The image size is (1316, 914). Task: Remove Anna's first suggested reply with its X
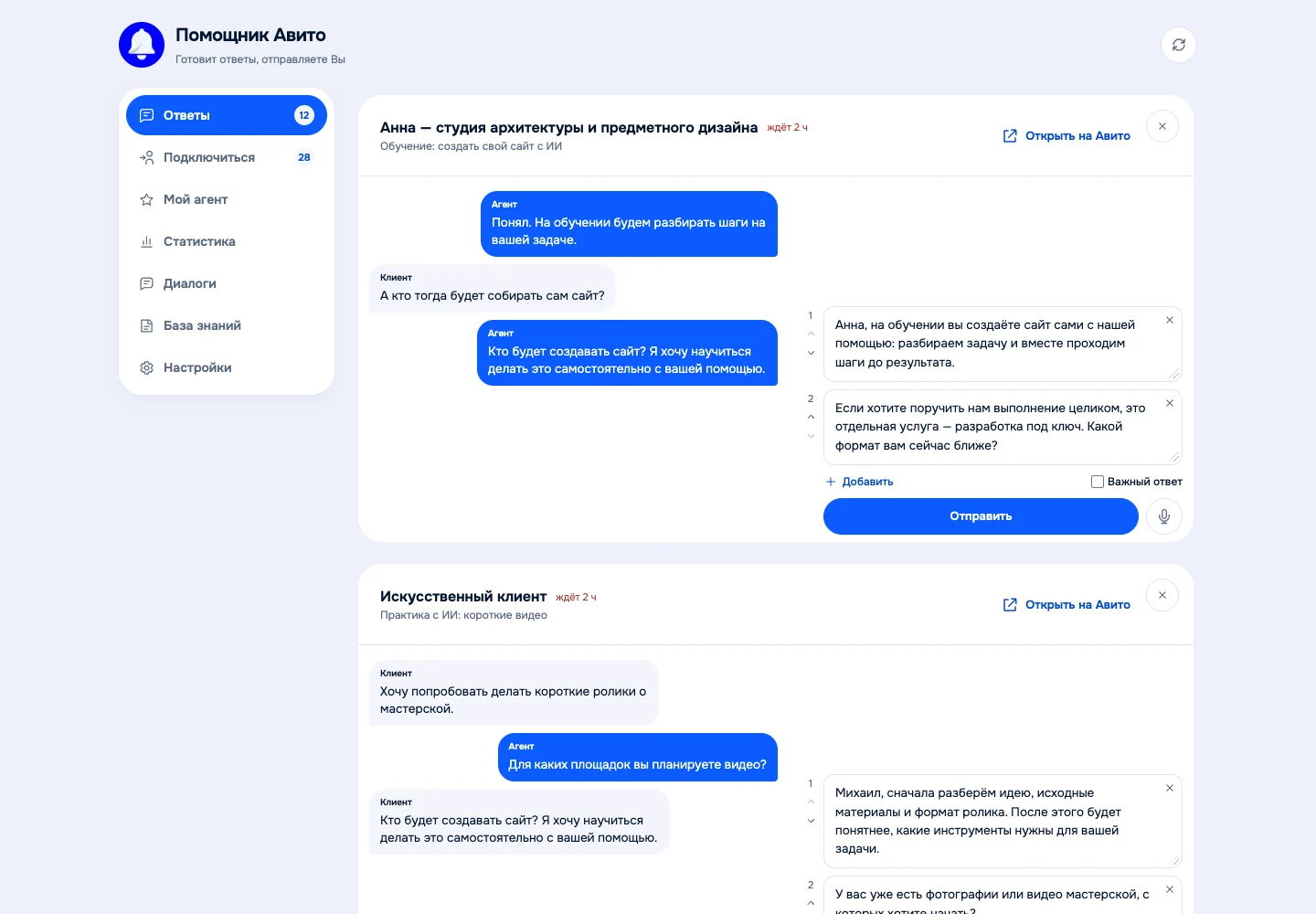point(1170,320)
